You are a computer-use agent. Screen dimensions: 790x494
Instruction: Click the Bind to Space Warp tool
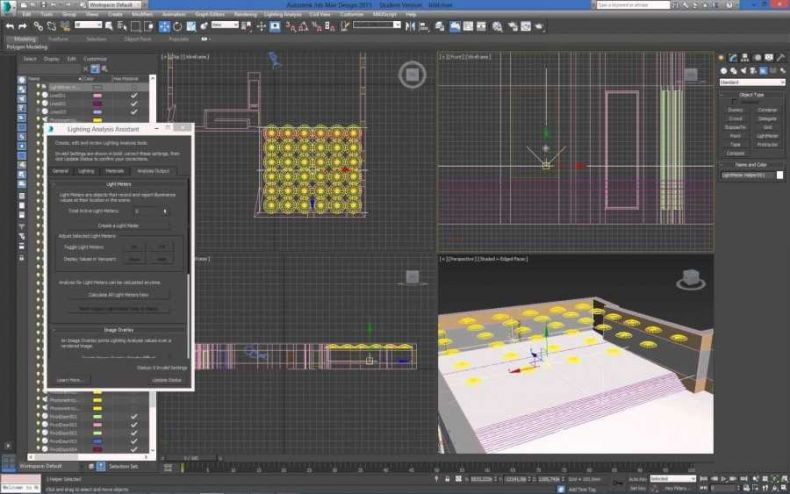[x=65, y=26]
